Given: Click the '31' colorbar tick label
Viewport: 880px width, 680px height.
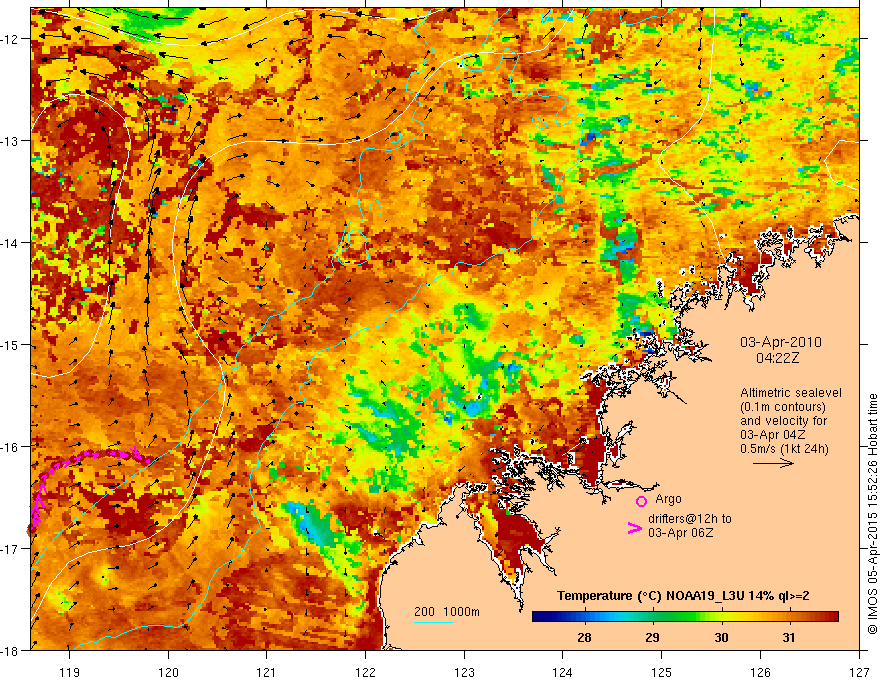Looking at the screenshot, I should (x=789, y=637).
